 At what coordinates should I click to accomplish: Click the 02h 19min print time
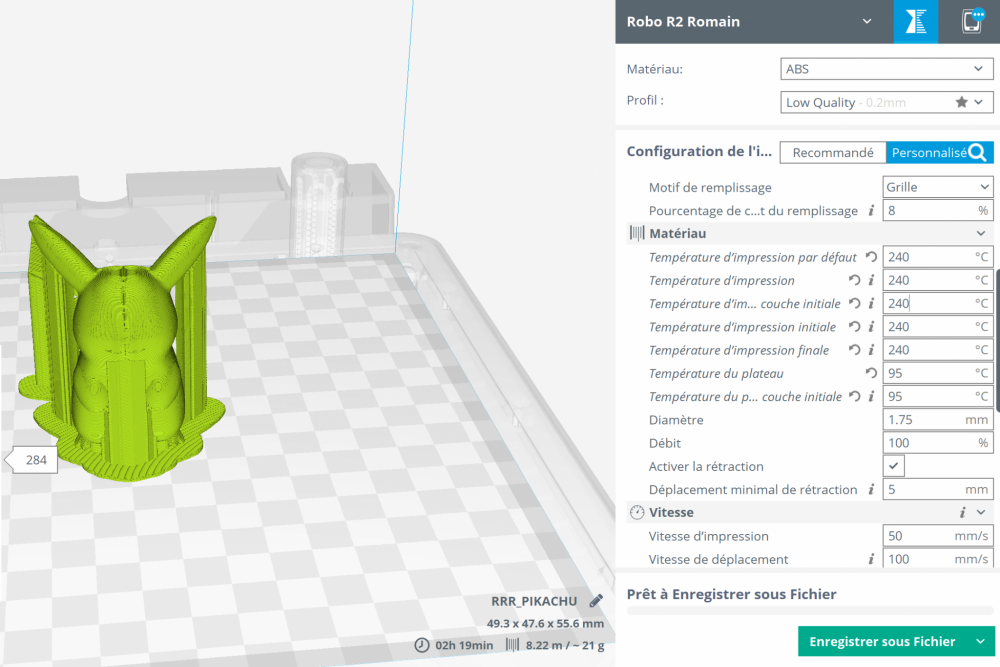point(464,645)
